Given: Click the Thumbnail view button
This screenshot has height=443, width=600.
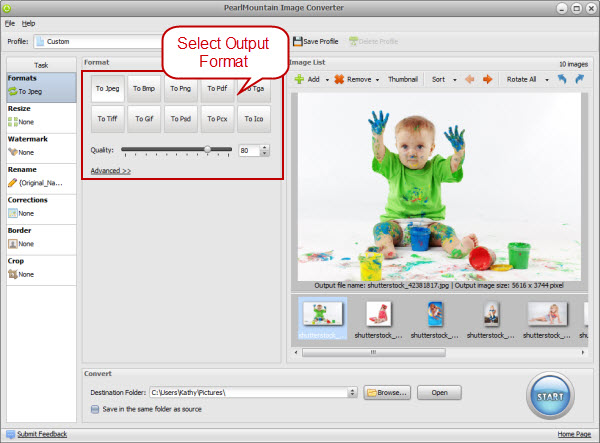Looking at the screenshot, I should 403,79.
